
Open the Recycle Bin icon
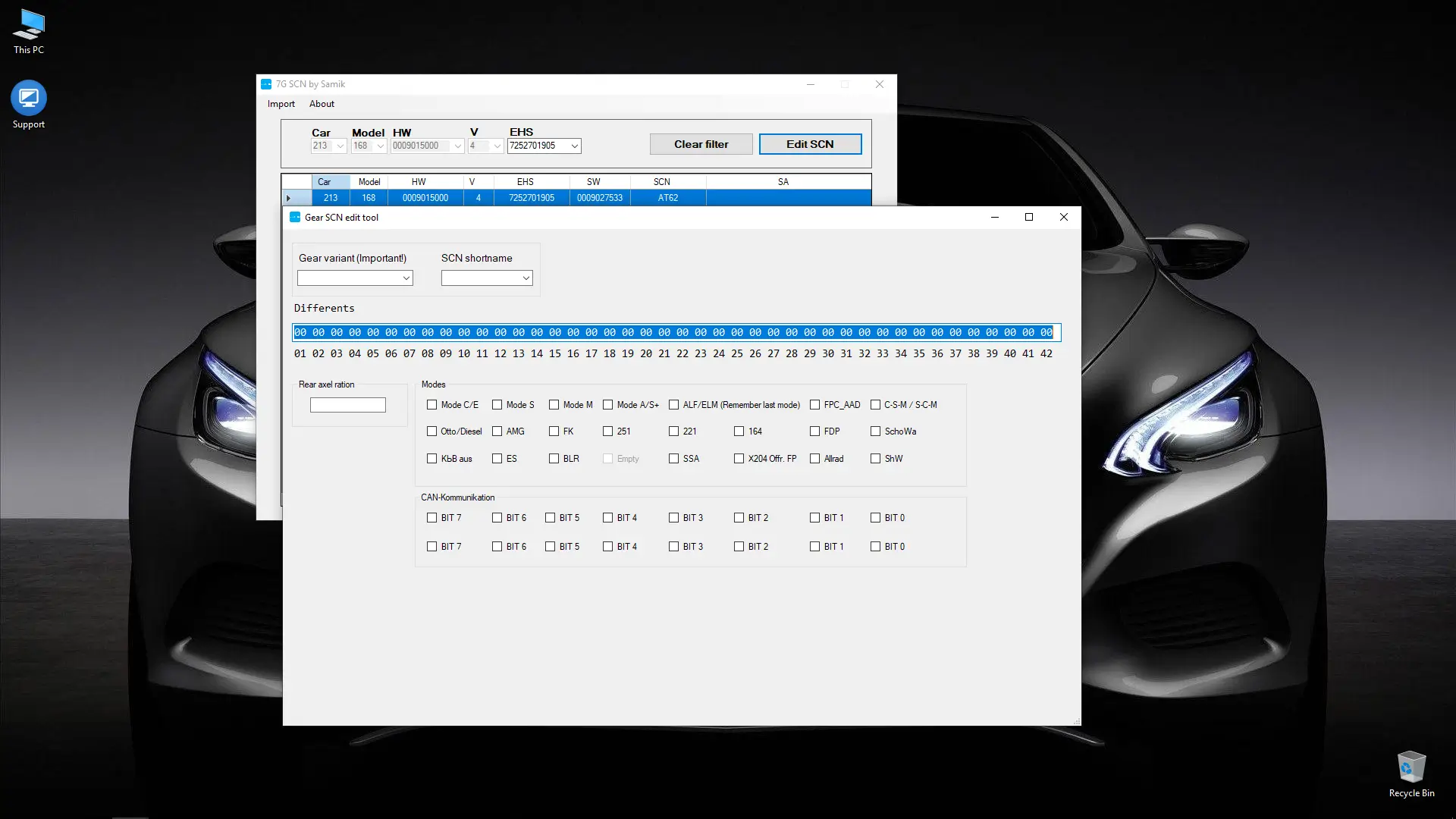point(1411,767)
